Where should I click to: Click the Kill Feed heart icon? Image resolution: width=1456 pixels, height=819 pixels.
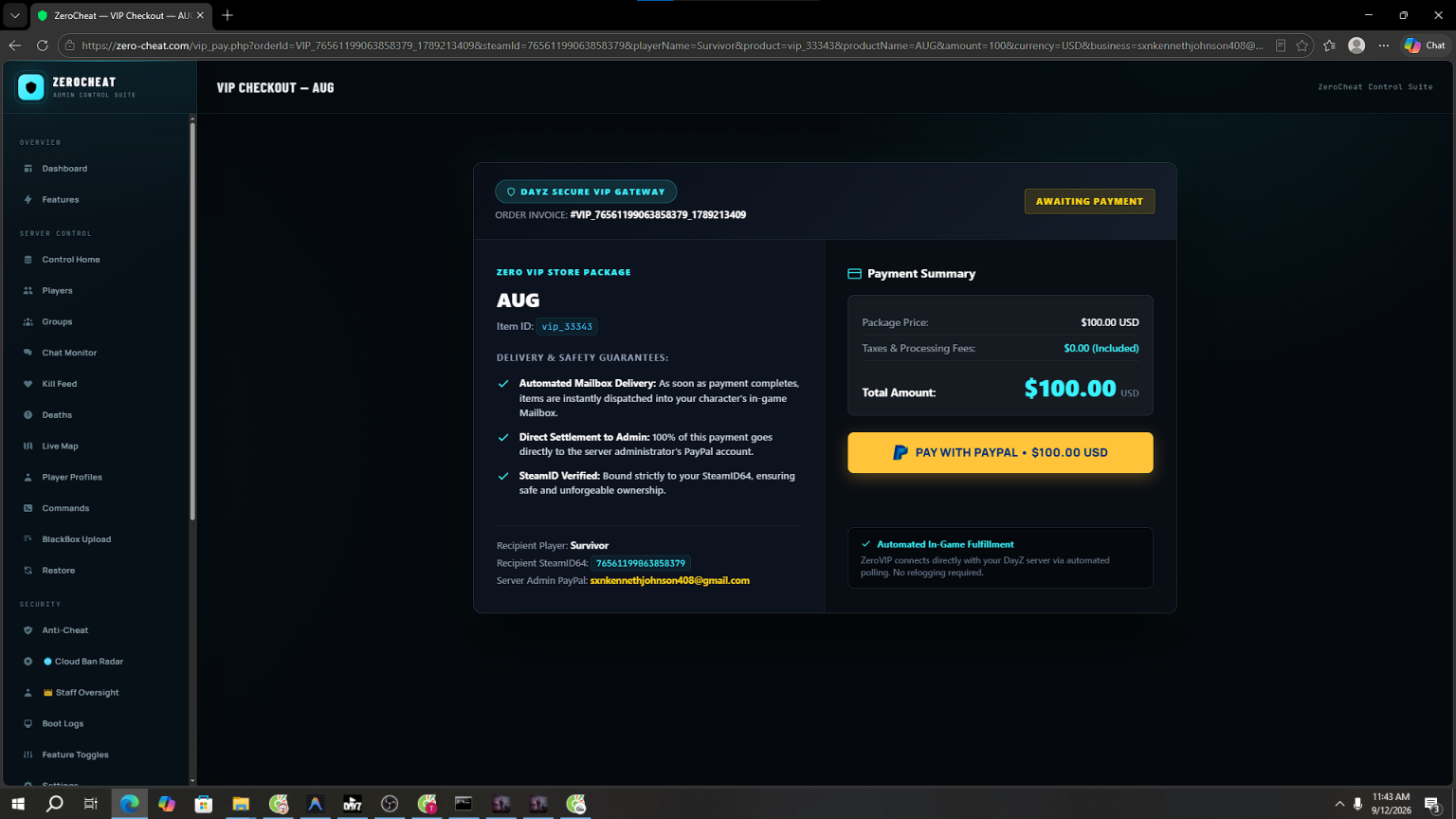tap(27, 384)
